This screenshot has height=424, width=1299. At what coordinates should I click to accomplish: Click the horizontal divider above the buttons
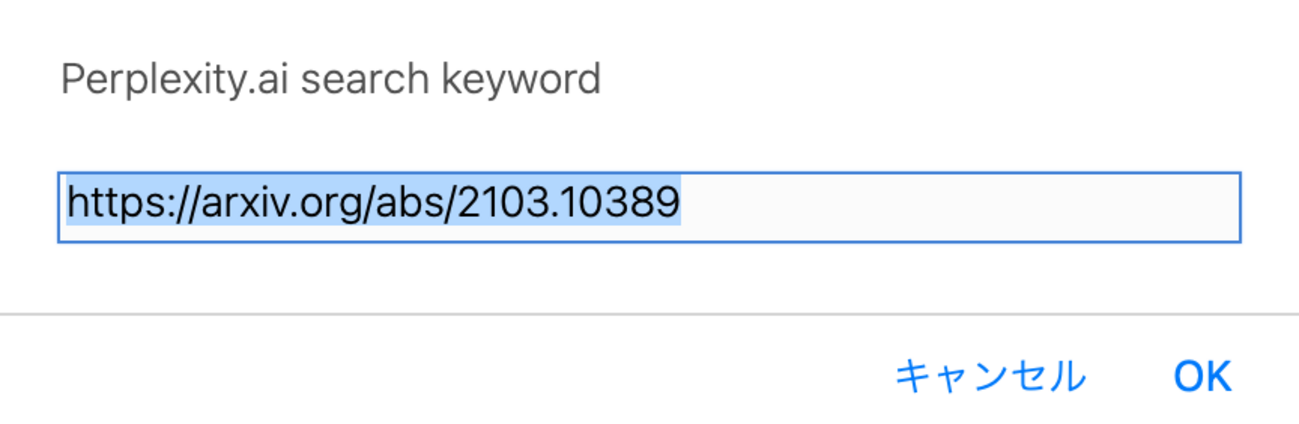(648, 314)
